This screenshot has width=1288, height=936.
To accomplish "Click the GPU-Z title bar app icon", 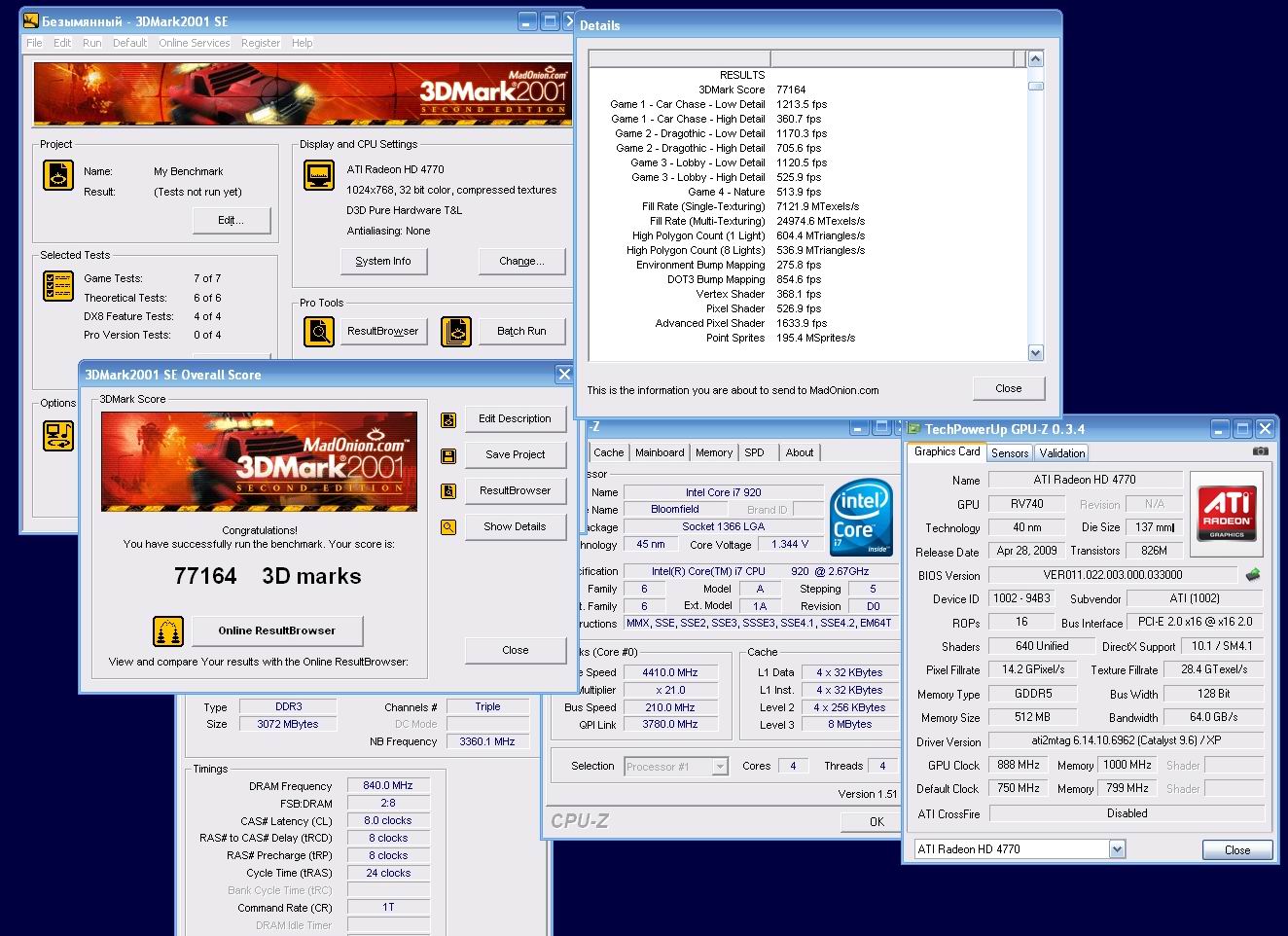I will 914,428.
